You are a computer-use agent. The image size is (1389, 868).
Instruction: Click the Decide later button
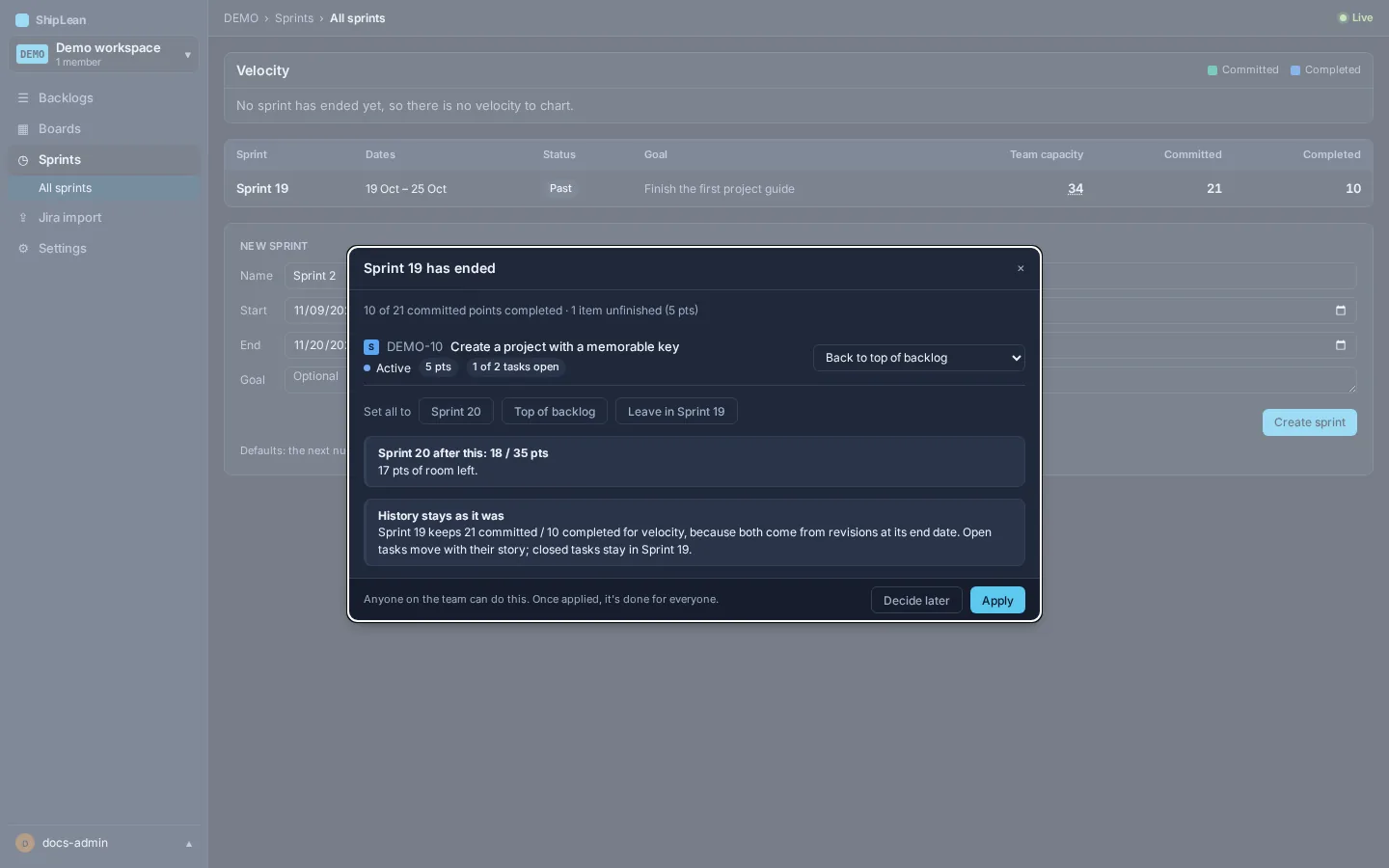pos(916,600)
